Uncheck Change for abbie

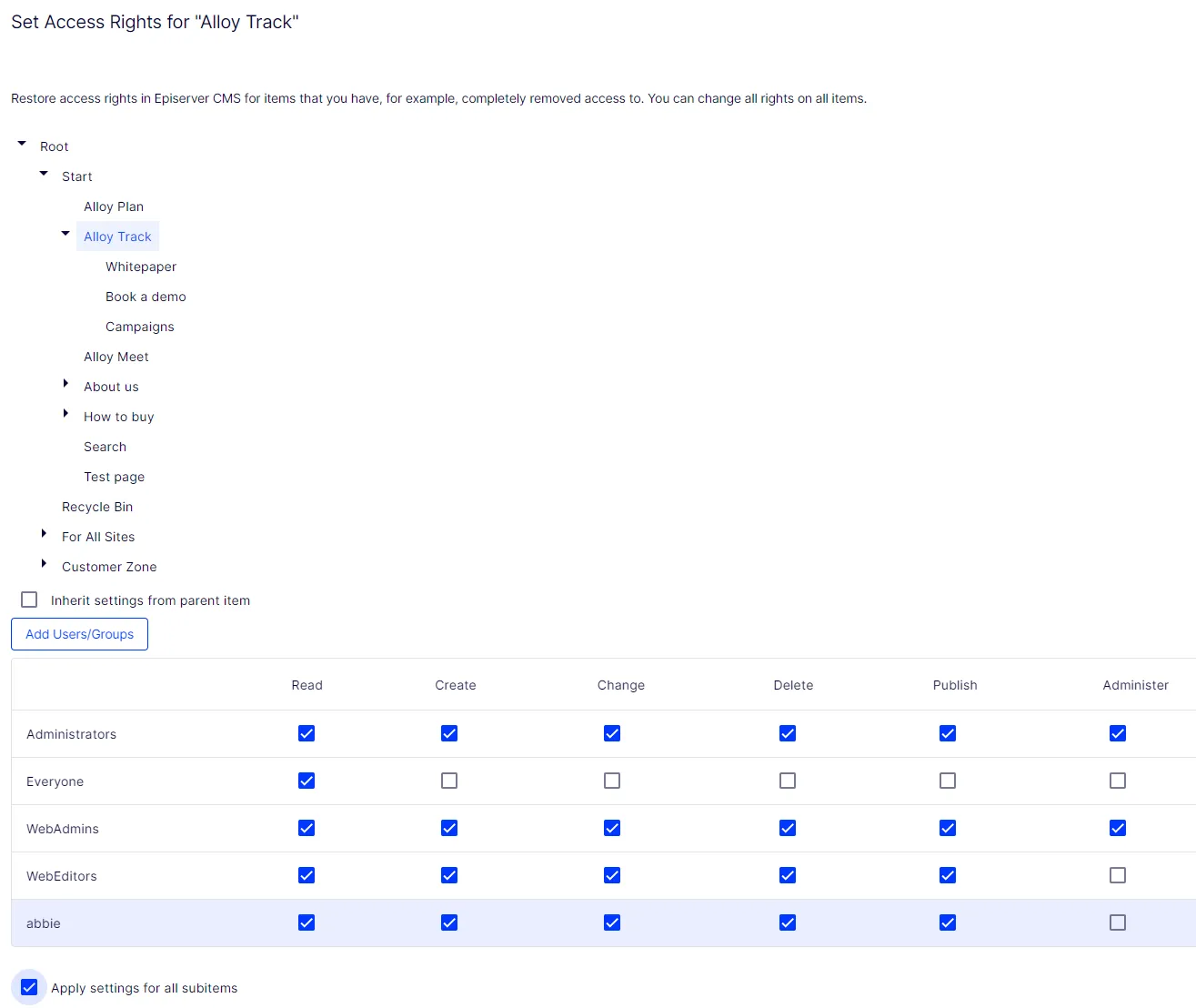[x=612, y=922]
